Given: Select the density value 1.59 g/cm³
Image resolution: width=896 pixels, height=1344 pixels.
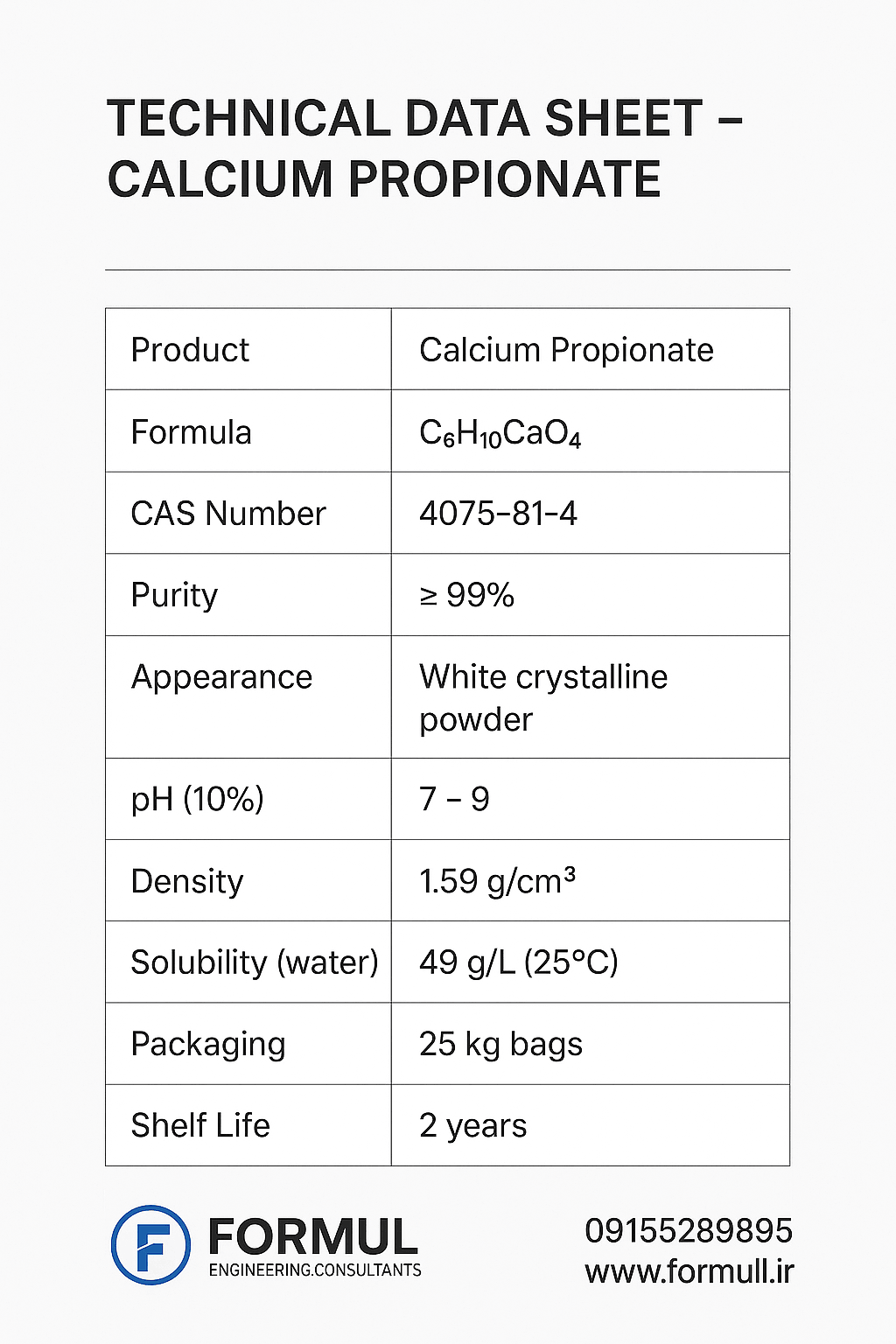Looking at the screenshot, I should click(496, 881).
